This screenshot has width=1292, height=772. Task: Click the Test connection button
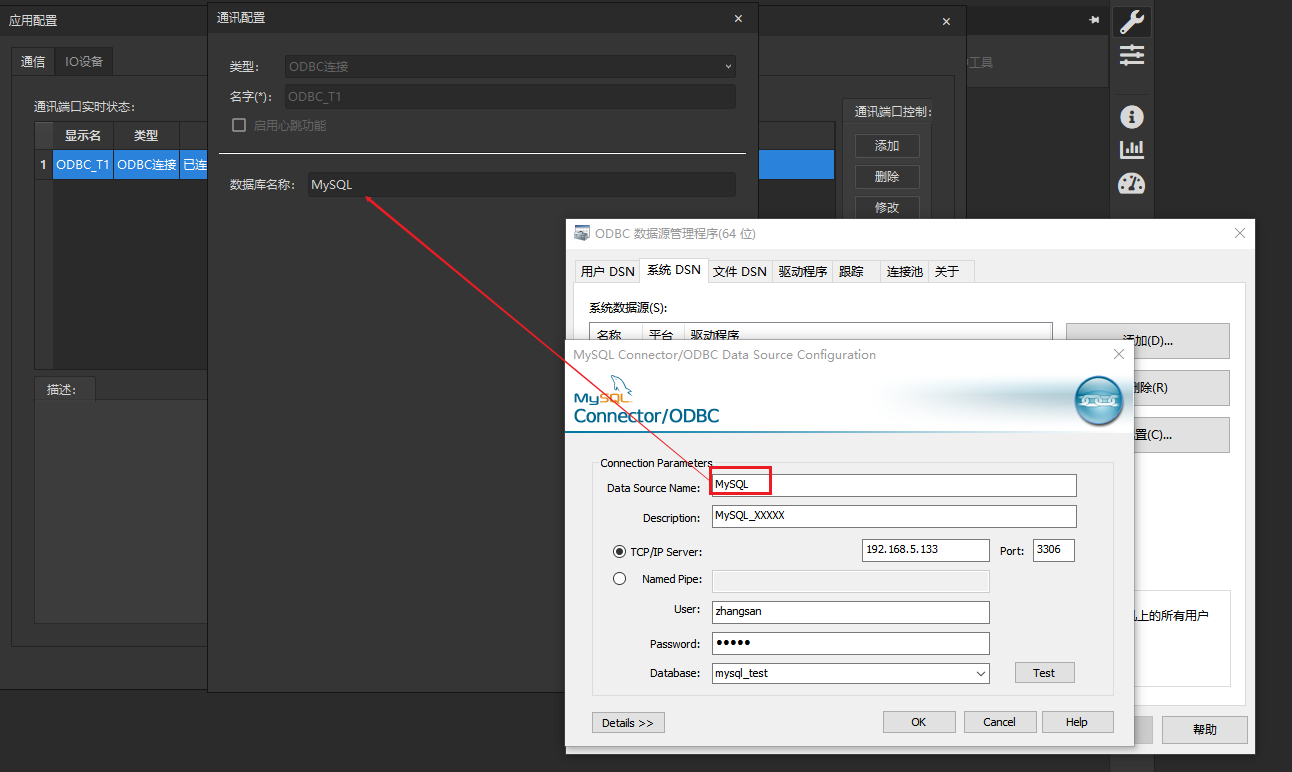pyautogui.click(x=1044, y=673)
